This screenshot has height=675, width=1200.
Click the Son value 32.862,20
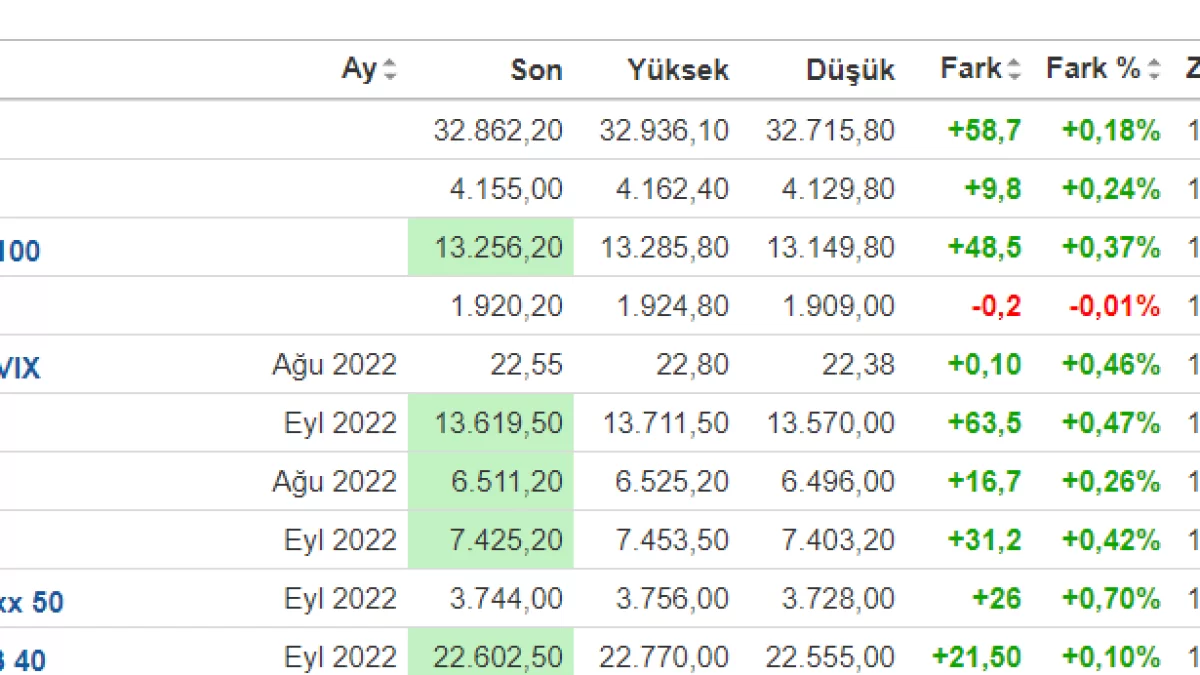click(x=498, y=130)
